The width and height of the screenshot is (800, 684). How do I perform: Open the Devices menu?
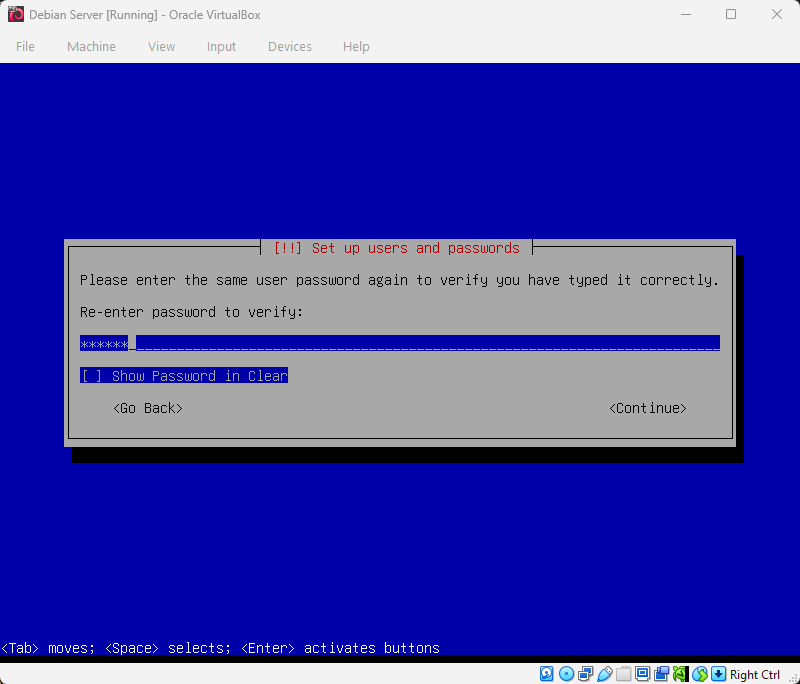point(290,46)
